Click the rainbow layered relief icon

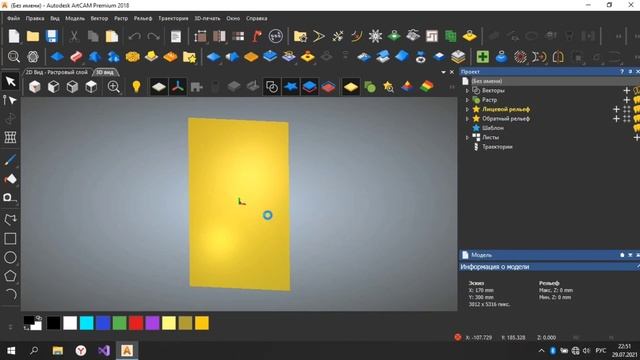426,87
